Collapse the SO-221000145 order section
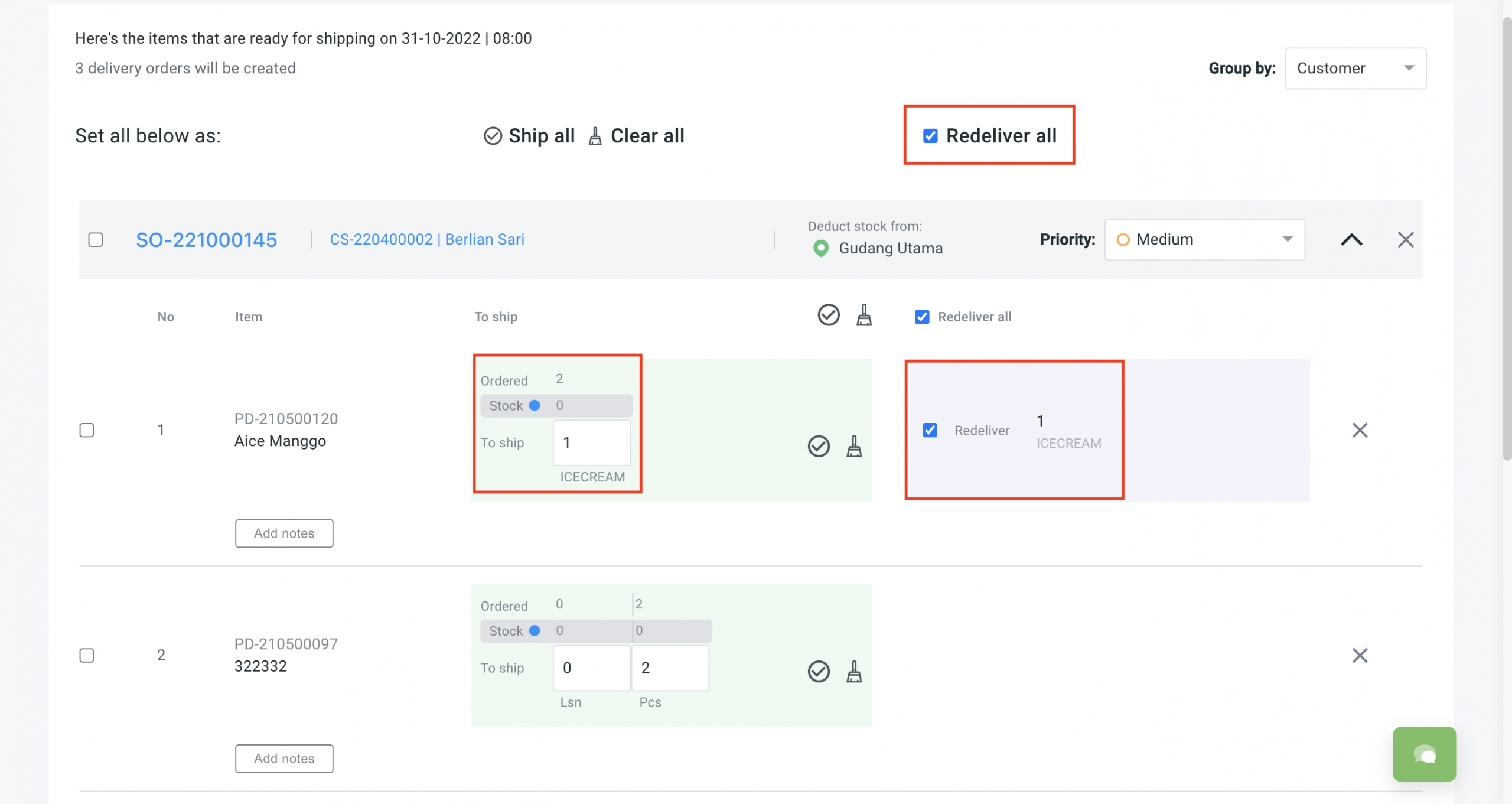 [1351, 239]
